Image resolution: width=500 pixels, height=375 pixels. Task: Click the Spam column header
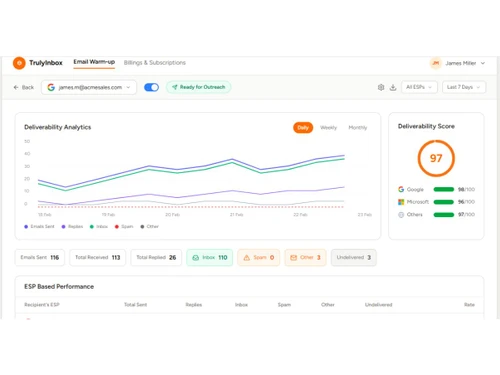tap(284, 305)
